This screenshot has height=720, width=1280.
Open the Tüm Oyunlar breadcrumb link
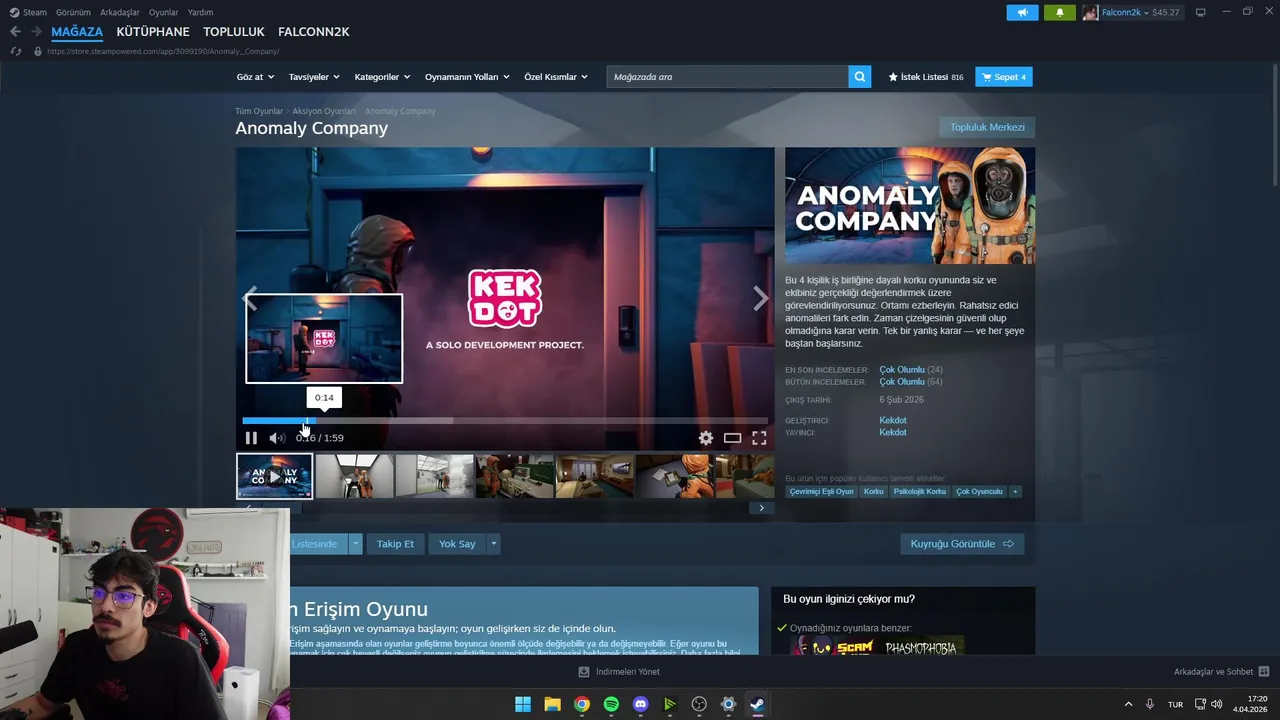tap(259, 111)
